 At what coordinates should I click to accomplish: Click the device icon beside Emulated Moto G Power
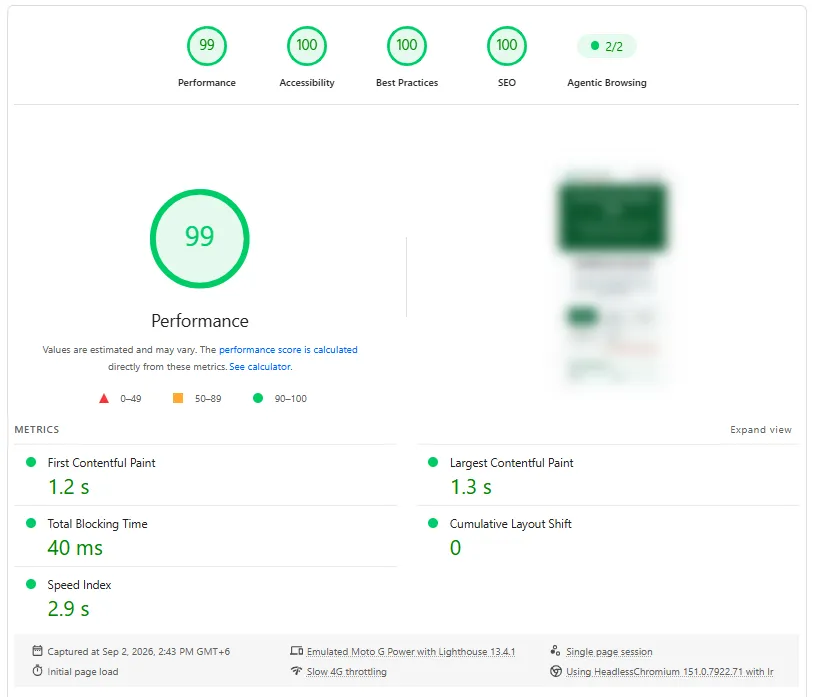tap(297, 651)
